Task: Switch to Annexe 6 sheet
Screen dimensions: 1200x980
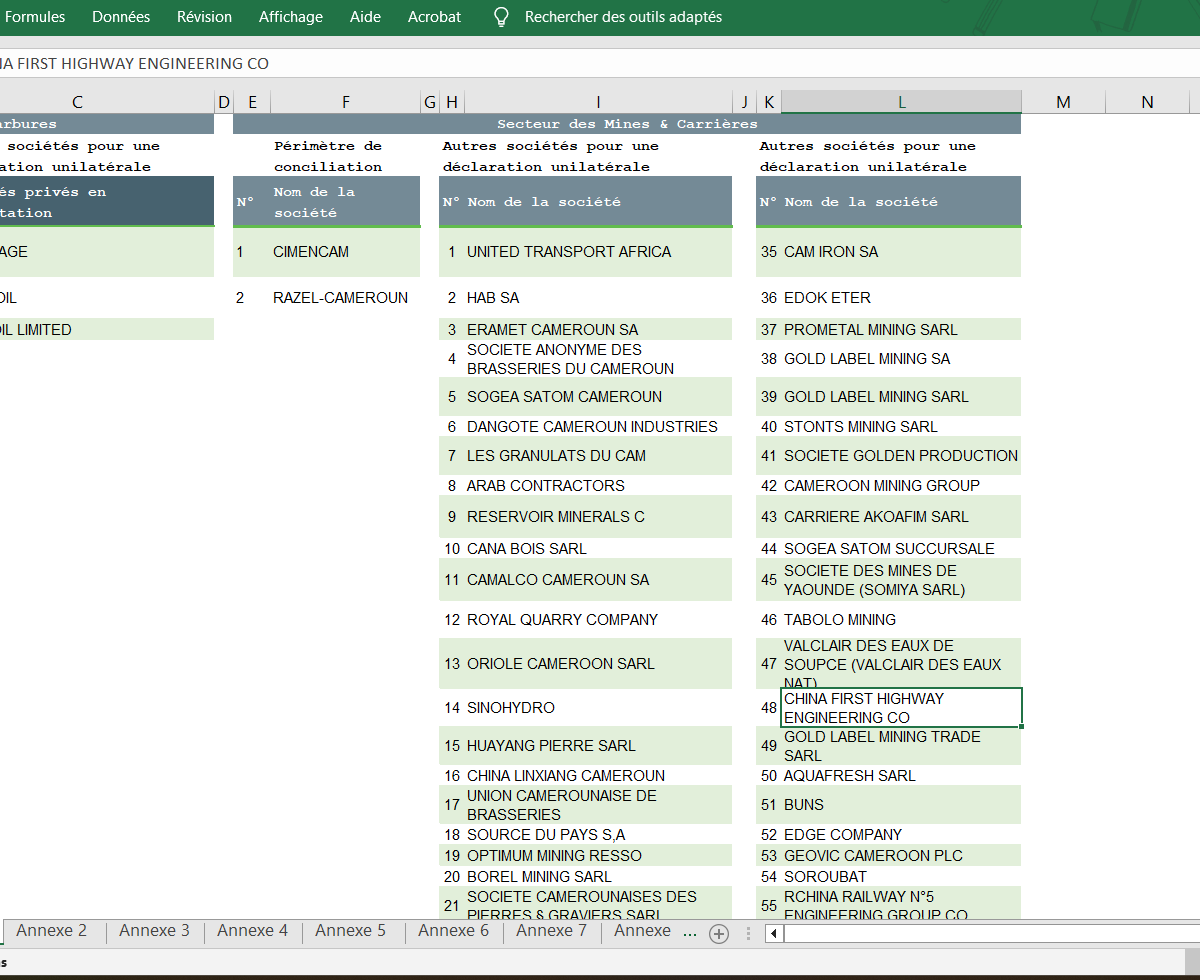Action: point(453,931)
